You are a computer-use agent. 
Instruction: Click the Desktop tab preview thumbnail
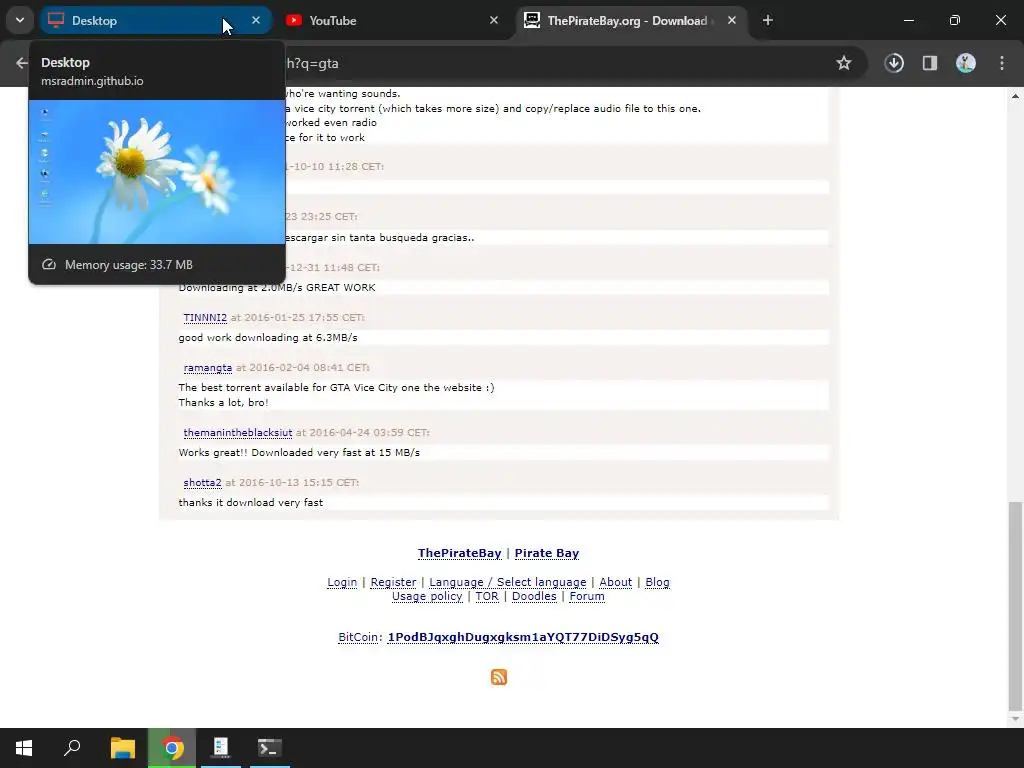(x=157, y=172)
